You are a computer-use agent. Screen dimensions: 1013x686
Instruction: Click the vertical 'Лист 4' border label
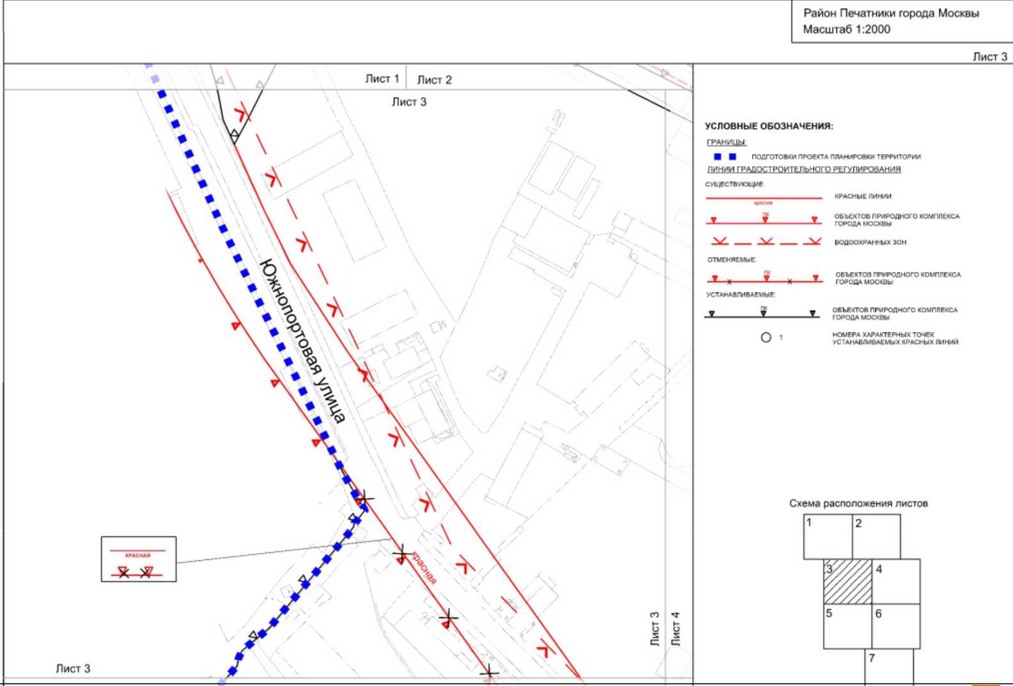tap(676, 629)
